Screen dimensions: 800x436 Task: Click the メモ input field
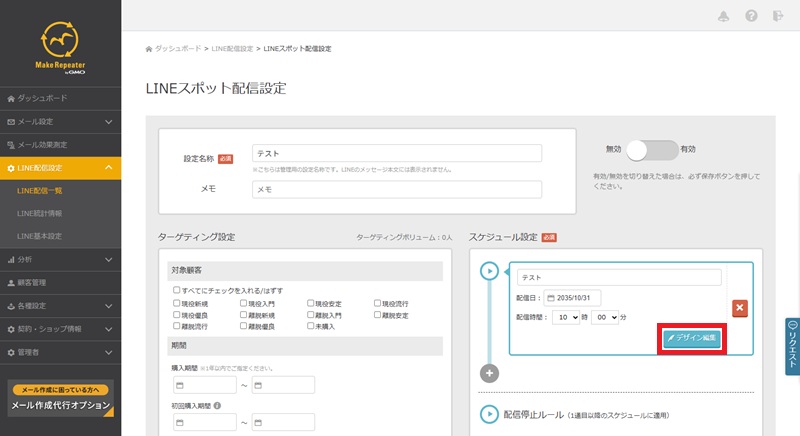pos(397,190)
